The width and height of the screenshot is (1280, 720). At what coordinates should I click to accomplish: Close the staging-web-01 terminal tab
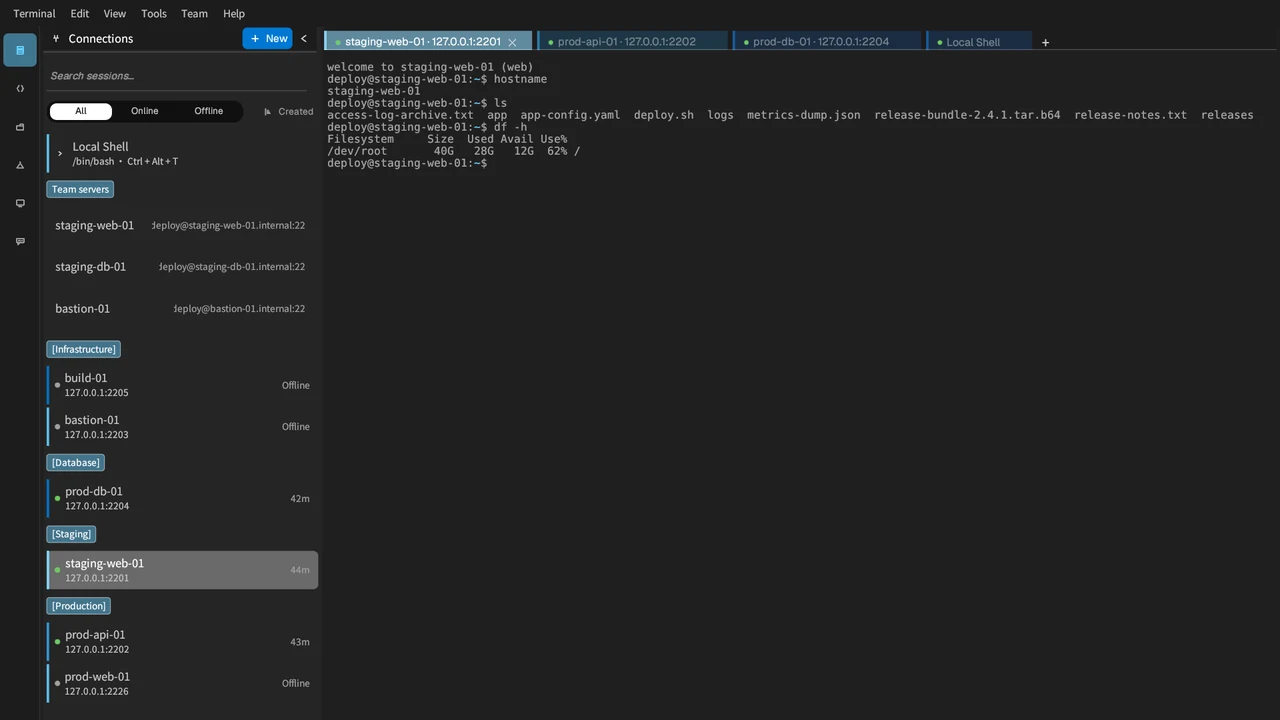[512, 42]
